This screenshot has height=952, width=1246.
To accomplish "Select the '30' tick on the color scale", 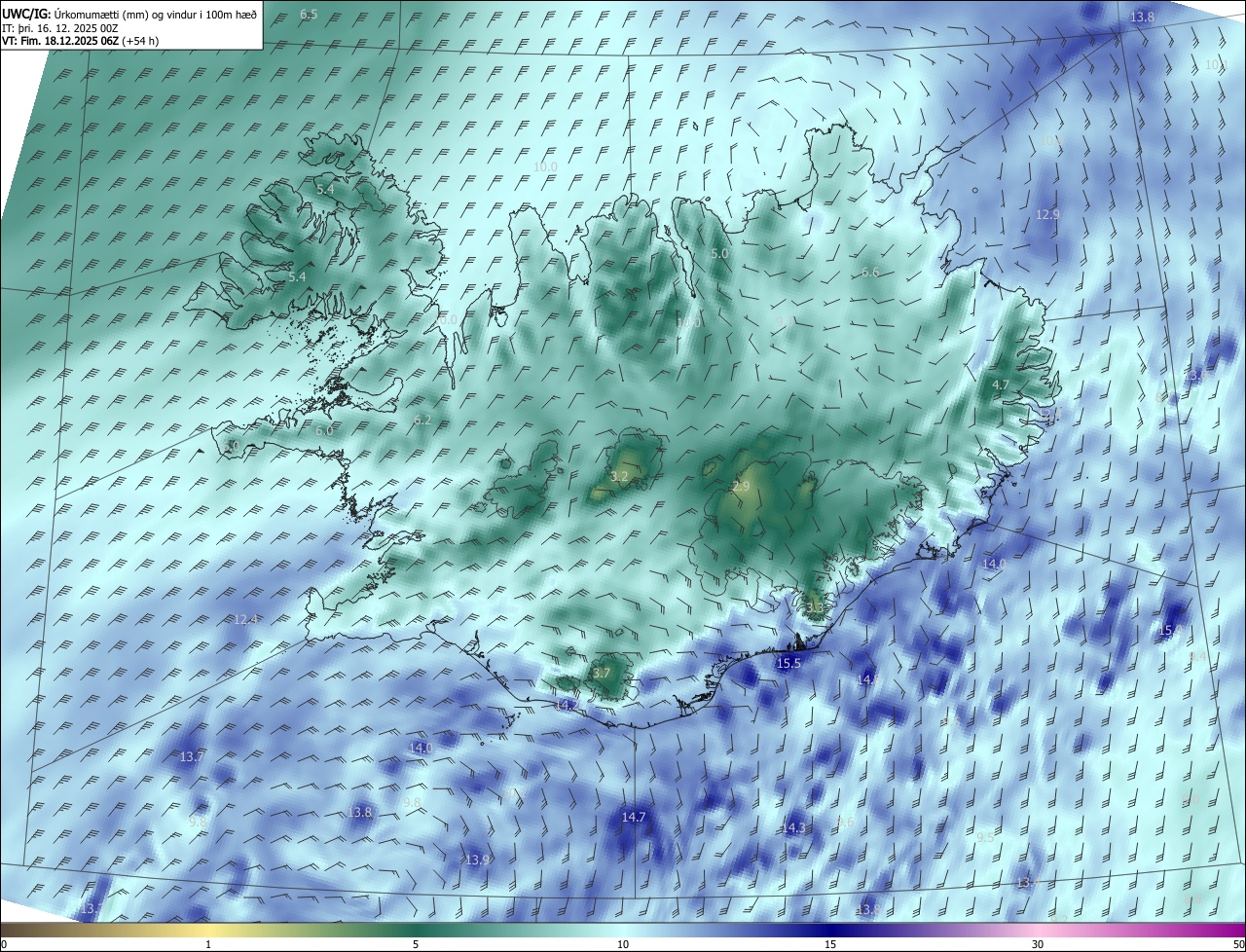I will click(x=1038, y=944).
